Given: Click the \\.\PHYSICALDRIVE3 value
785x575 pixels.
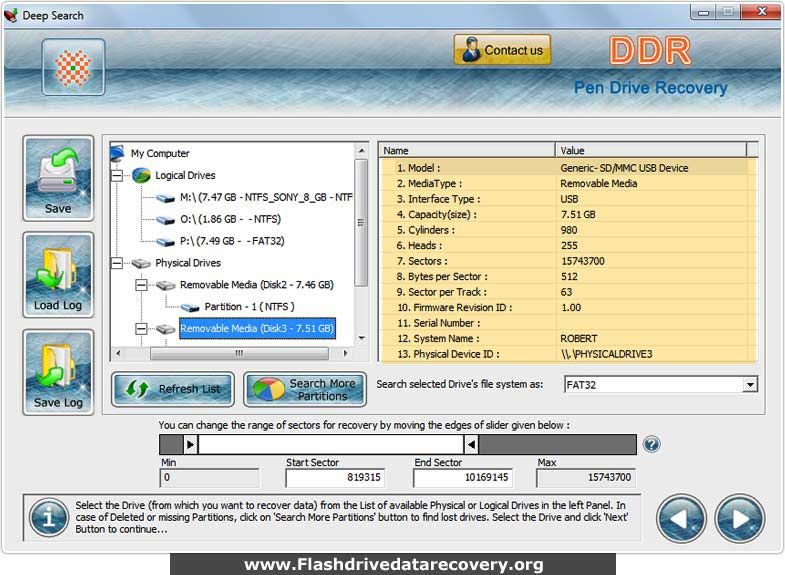Looking at the screenshot, I should point(606,354).
